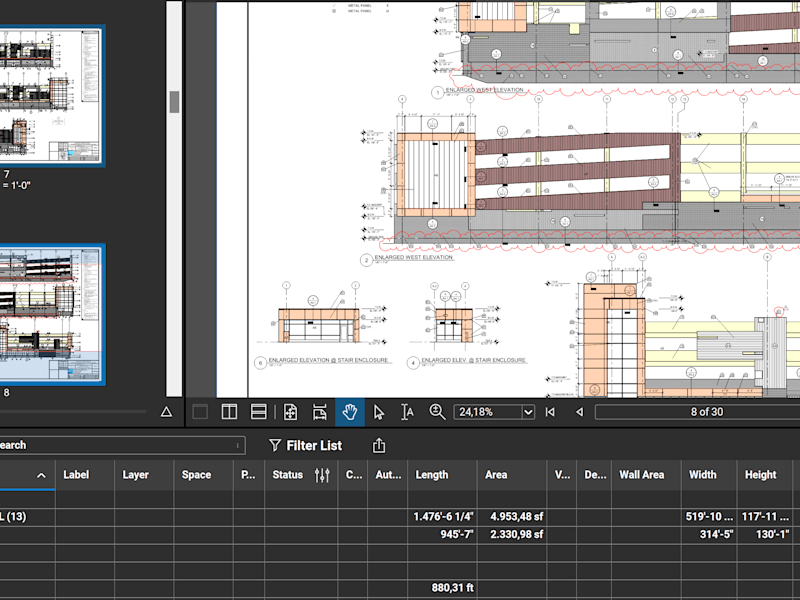This screenshot has height=600, width=800.
Task: Open the Status column filter sliders
Action: coord(322,475)
